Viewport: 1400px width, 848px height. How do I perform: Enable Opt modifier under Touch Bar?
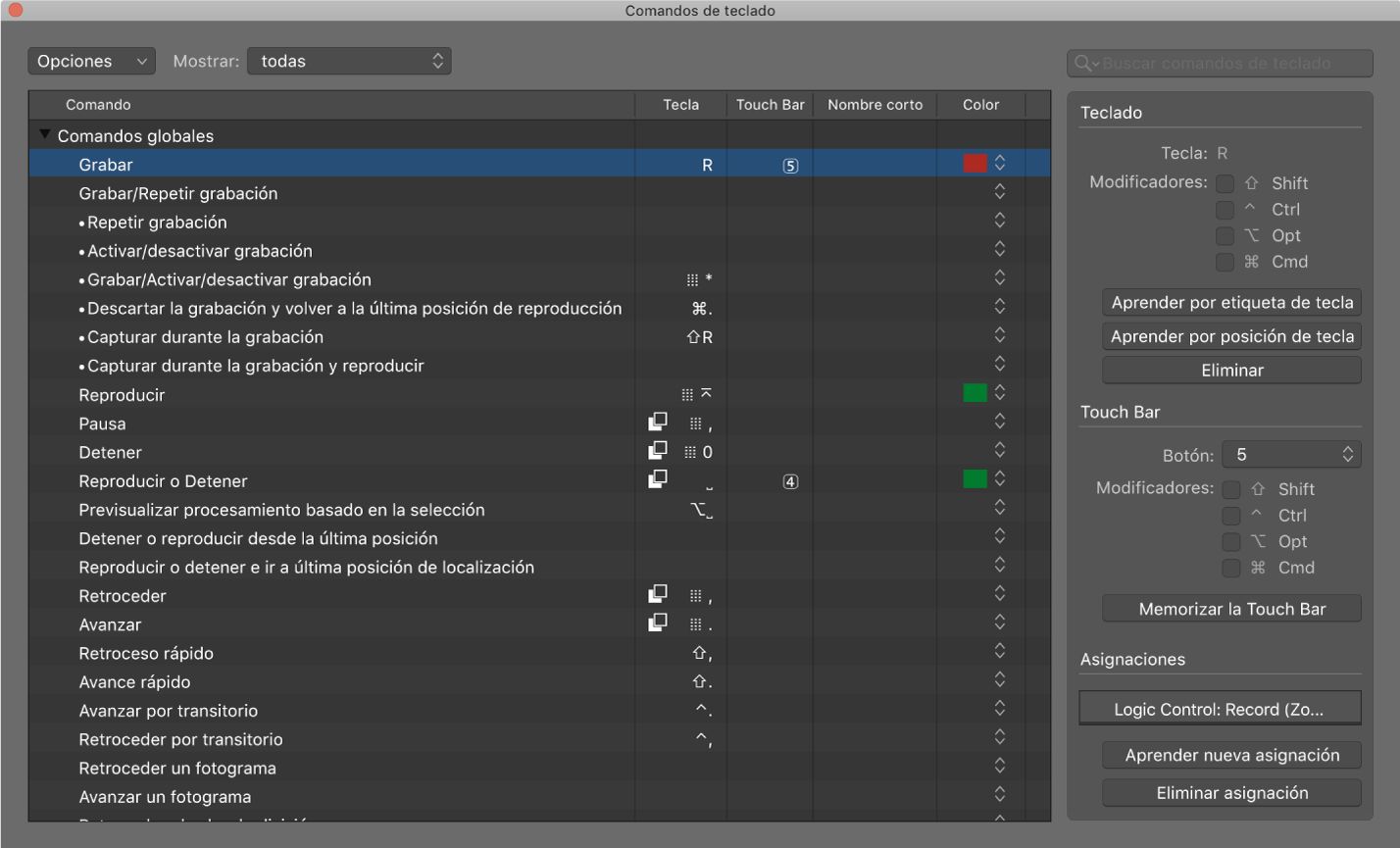[x=1231, y=542]
